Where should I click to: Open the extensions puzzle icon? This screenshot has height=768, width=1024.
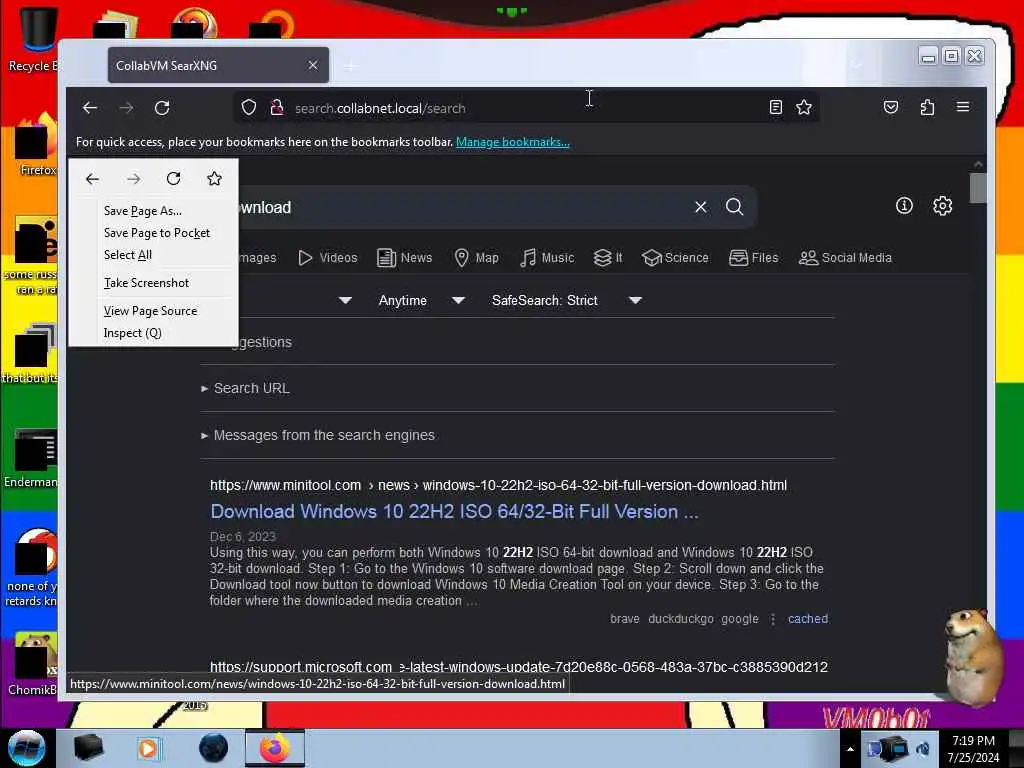point(927,107)
